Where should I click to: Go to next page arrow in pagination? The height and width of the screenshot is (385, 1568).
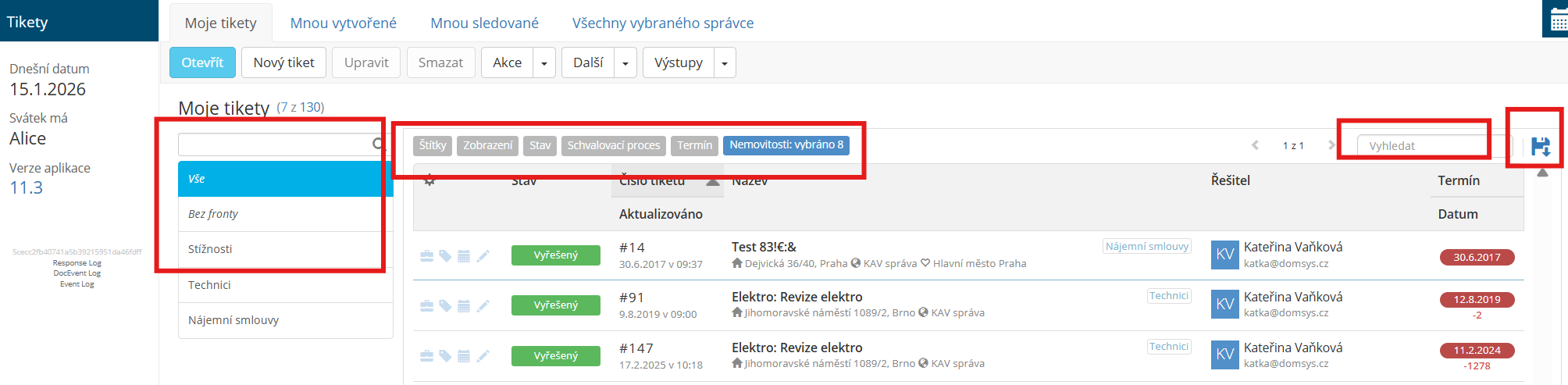click(x=1331, y=145)
